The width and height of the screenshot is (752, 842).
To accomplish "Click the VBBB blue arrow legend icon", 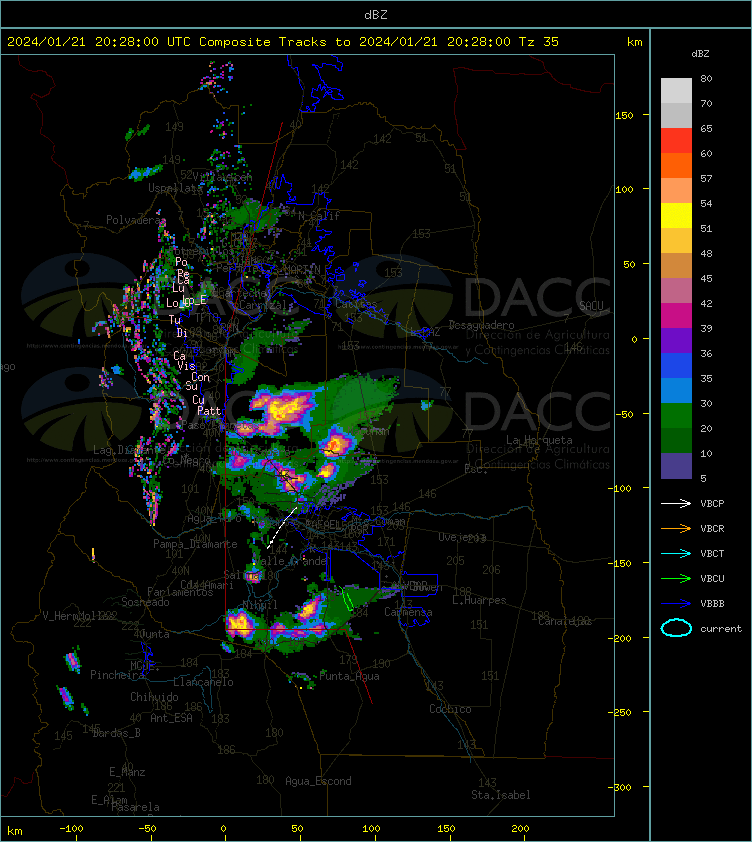I will click(676, 604).
